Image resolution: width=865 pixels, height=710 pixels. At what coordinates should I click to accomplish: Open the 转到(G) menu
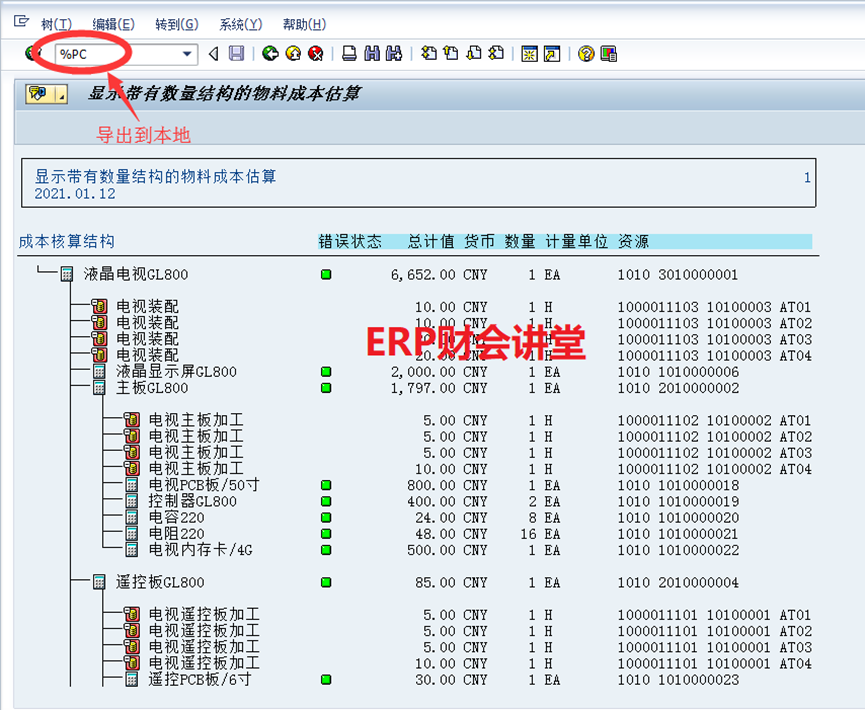tap(177, 24)
